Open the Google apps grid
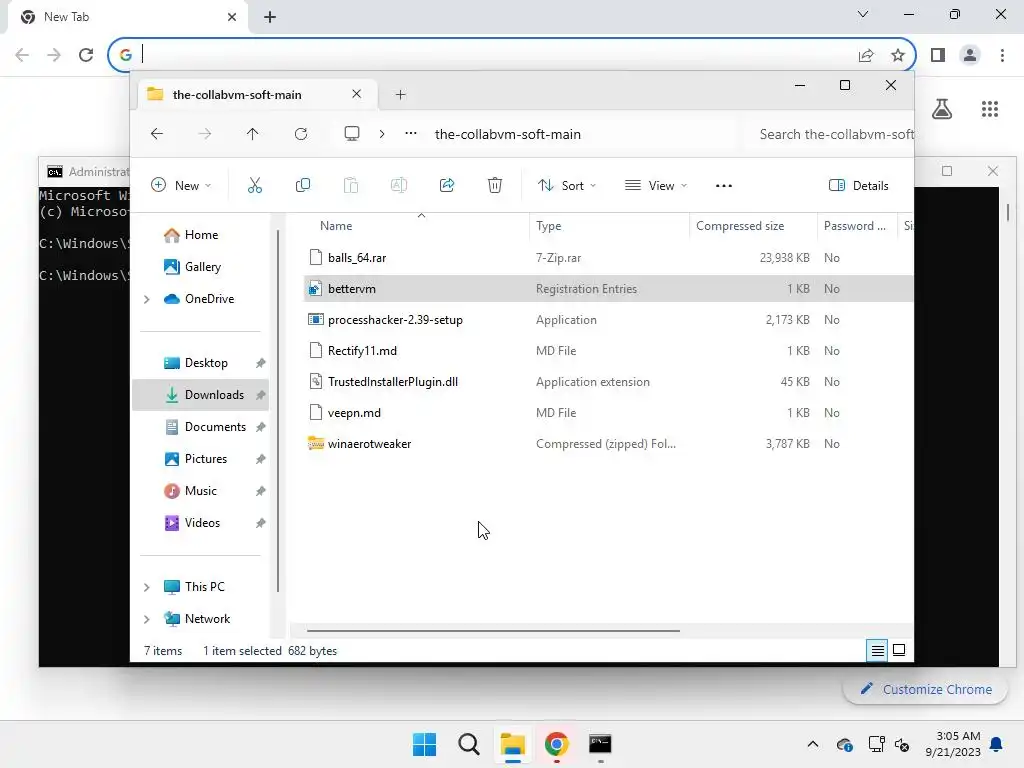1024x768 pixels. coord(990,109)
